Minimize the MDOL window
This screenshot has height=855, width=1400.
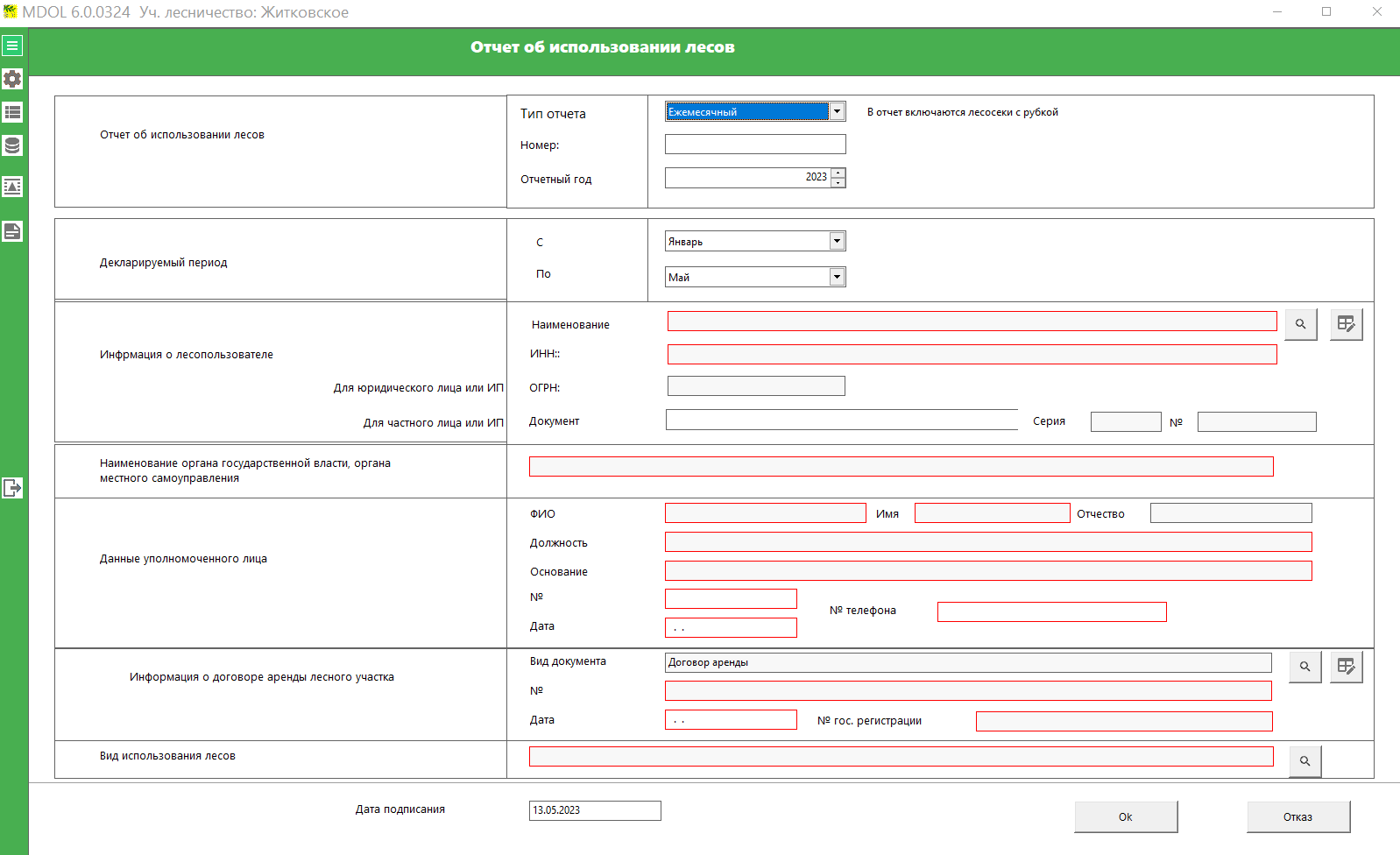(x=1277, y=11)
